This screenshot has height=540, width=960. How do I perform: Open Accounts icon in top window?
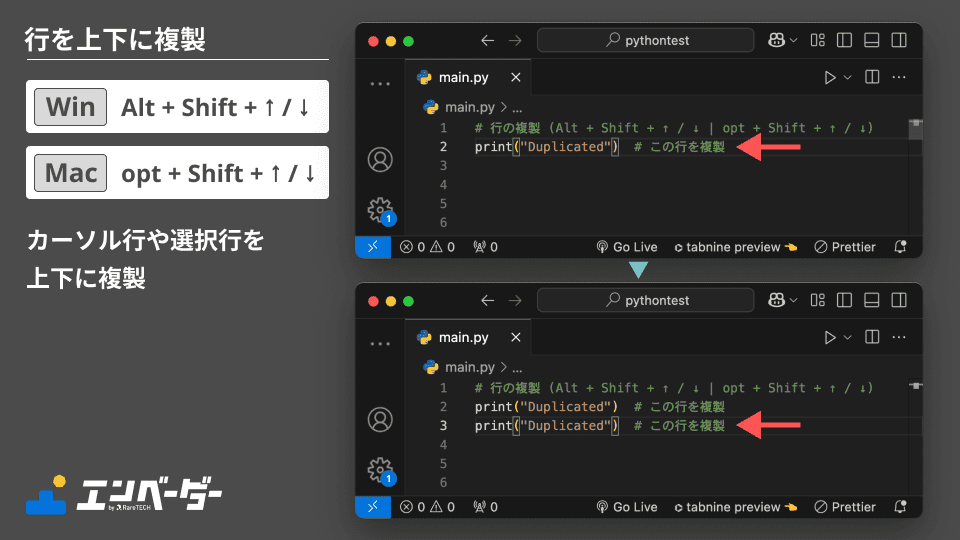pyautogui.click(x=380, y=160)
